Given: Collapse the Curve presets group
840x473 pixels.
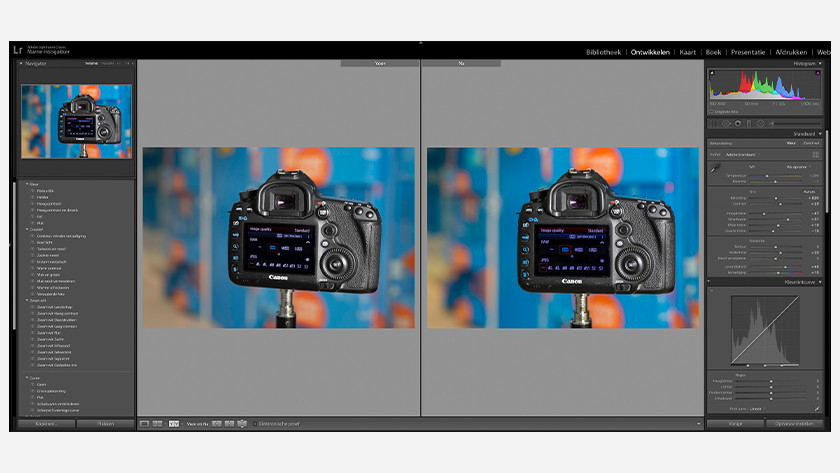Looking at the screenshot, I should (x=27, y=378).
